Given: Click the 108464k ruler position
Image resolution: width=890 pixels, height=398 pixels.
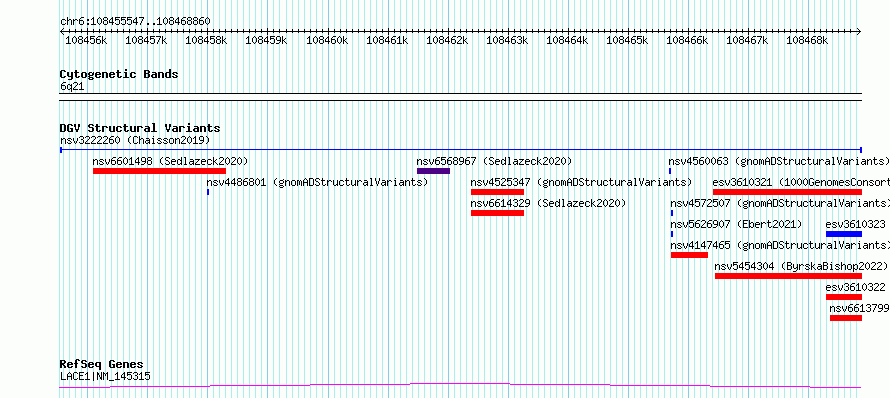Looking at the screenshot, I should [567, 40].
